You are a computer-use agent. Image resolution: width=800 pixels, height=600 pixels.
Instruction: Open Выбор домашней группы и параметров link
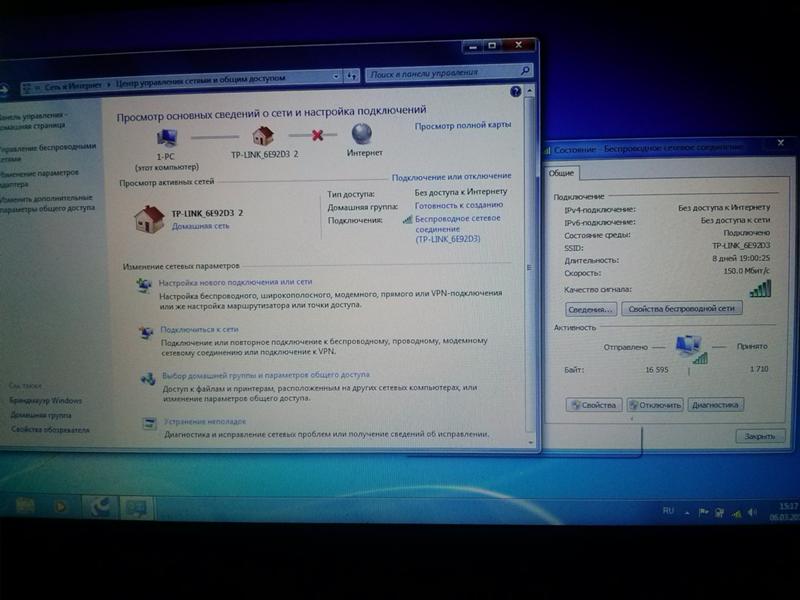[x=266, y=375]
